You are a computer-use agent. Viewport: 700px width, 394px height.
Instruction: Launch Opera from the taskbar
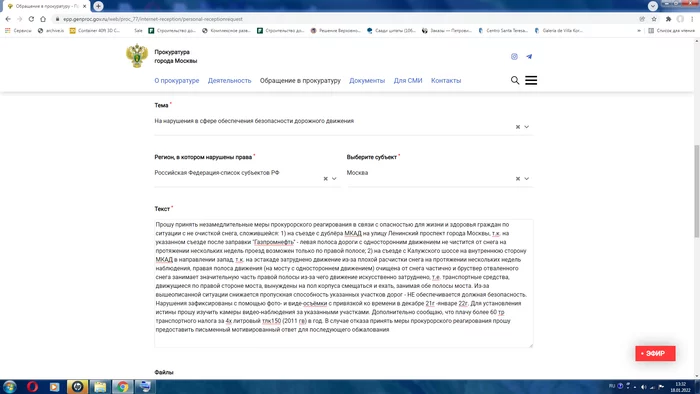pyautogui.click(x=32, y=386)
